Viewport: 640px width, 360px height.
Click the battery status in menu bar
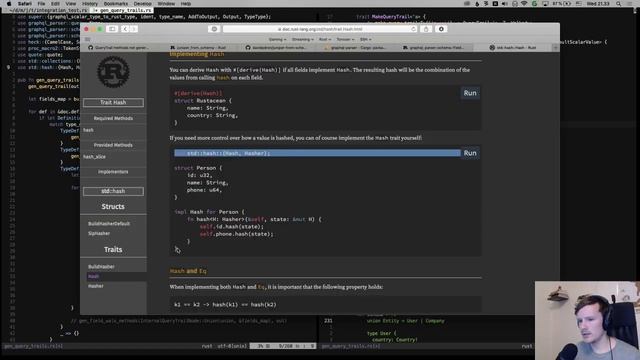[x=562, y=4]
